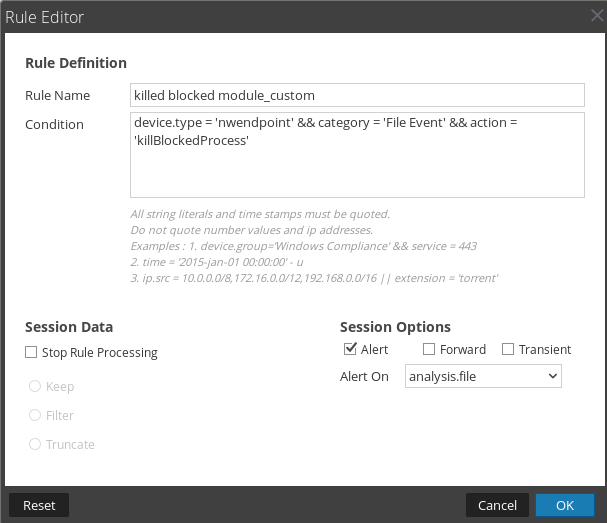Click the Rule Definition heading
This screenshot has width=607, height=523.
[76, 63]
